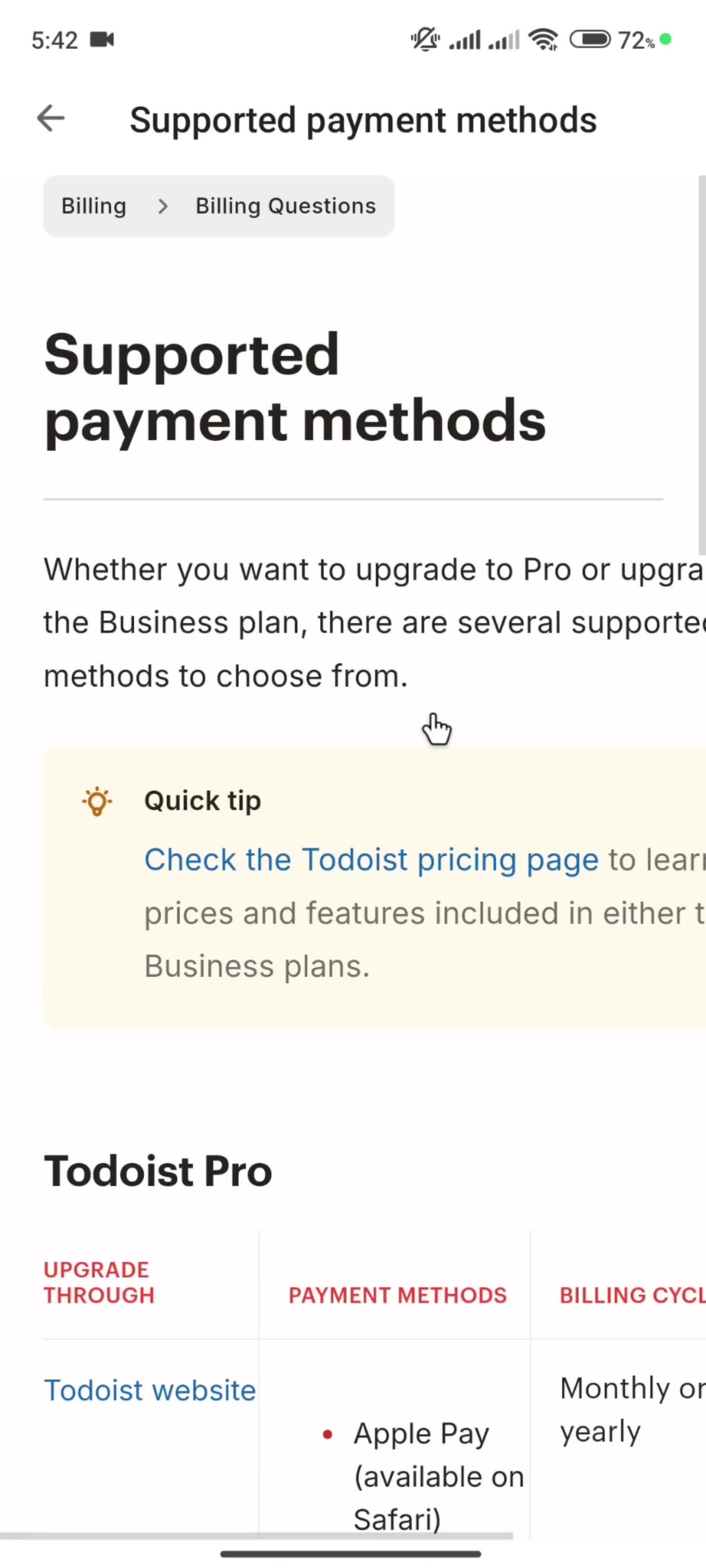Tap the Upgrade Through column header

(99, 1282)
